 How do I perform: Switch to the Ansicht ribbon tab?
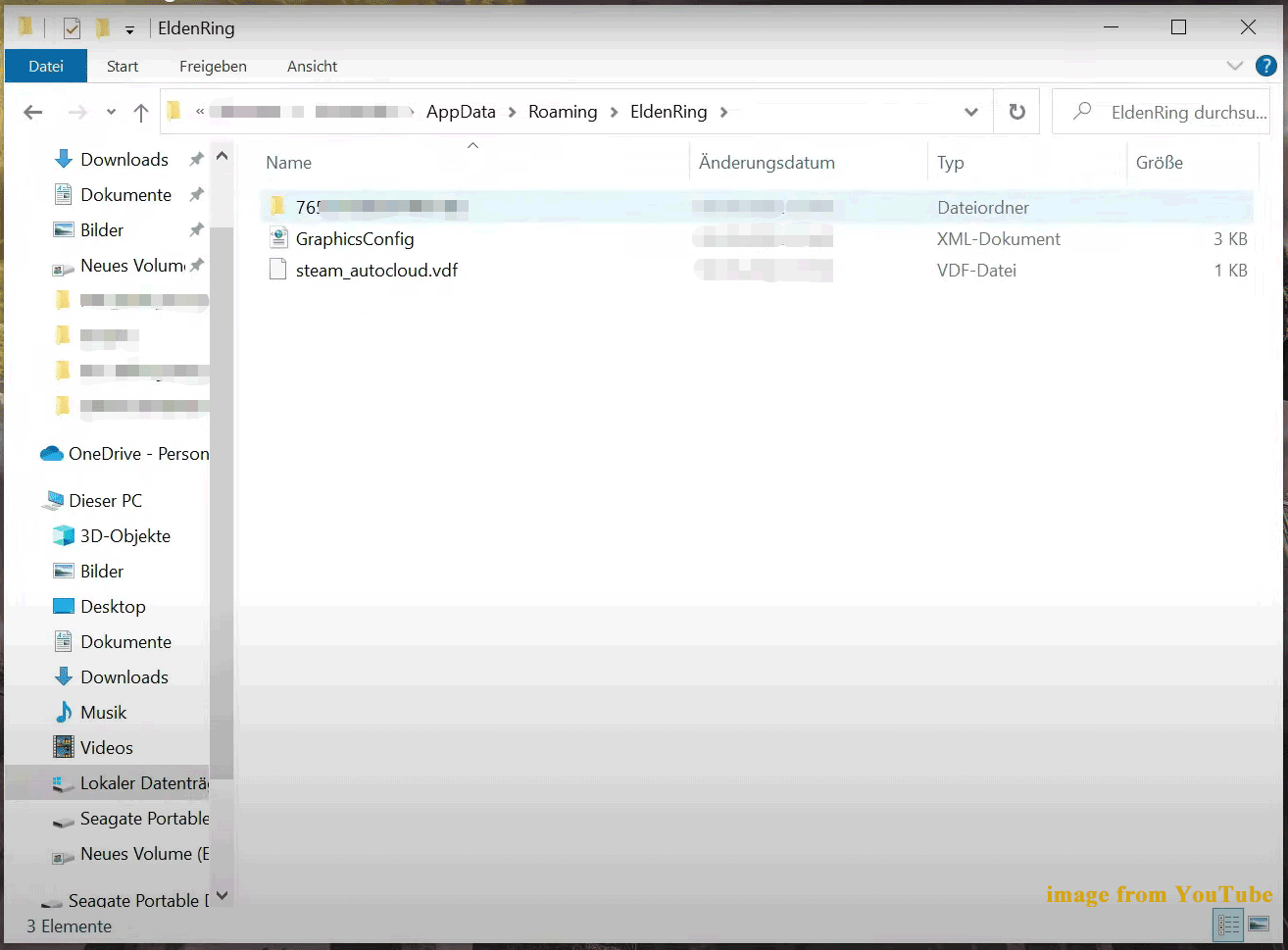coord(312,67)
